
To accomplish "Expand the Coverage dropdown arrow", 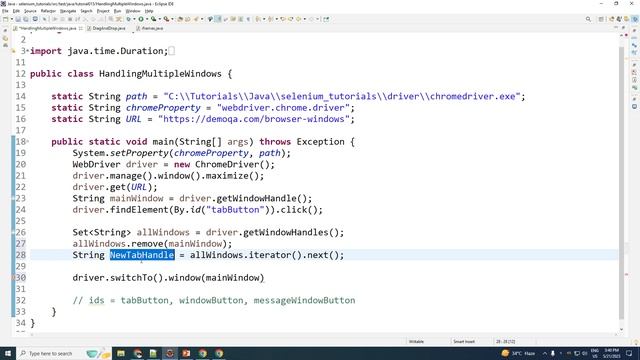I will [x=160, y=19].
